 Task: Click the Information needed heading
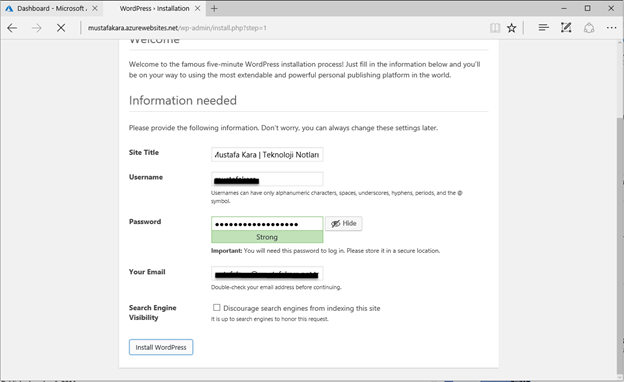tap(183, 100)
